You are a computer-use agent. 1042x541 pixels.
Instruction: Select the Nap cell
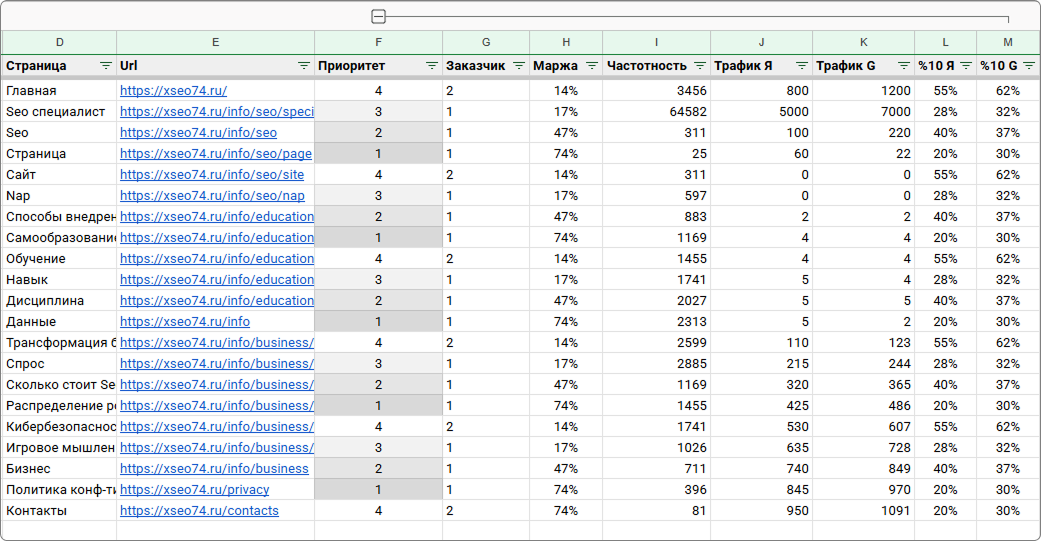[x=60, y=195]
